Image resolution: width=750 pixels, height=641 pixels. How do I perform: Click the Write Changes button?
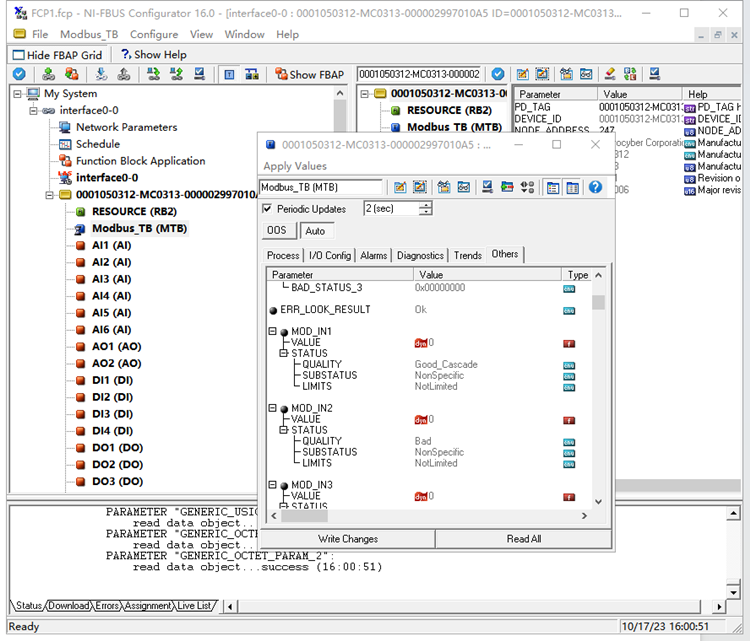348,539
